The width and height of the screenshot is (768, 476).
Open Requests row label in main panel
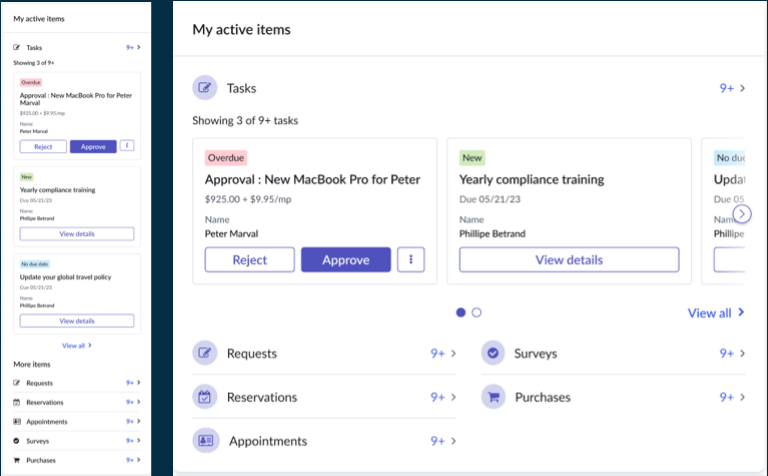tap(252, 354)
